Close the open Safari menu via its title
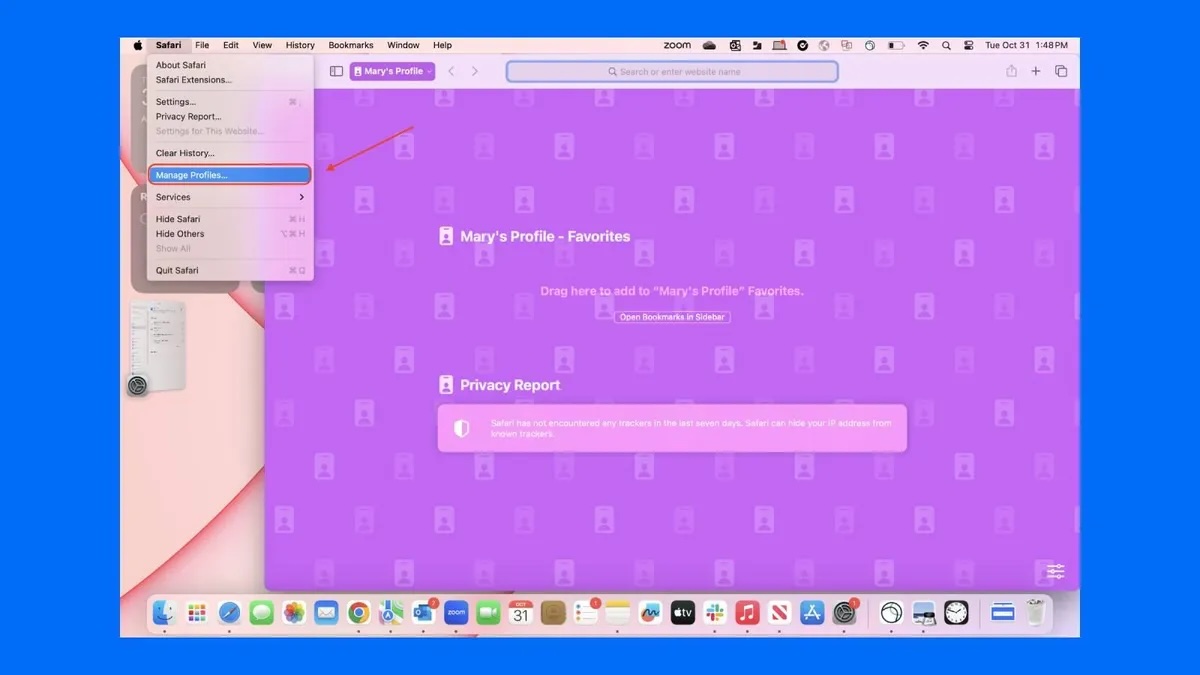The height and width of the screenshot is (675, 1200). [169, 45]
